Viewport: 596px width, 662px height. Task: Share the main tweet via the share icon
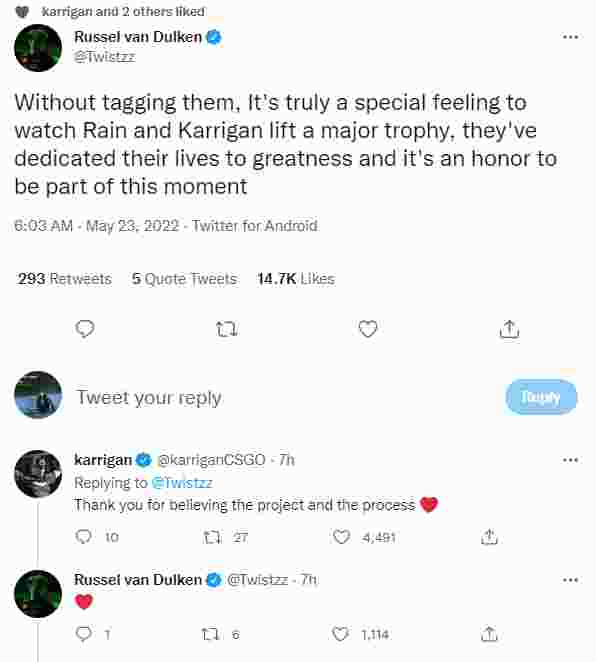[x=509, y=329]
